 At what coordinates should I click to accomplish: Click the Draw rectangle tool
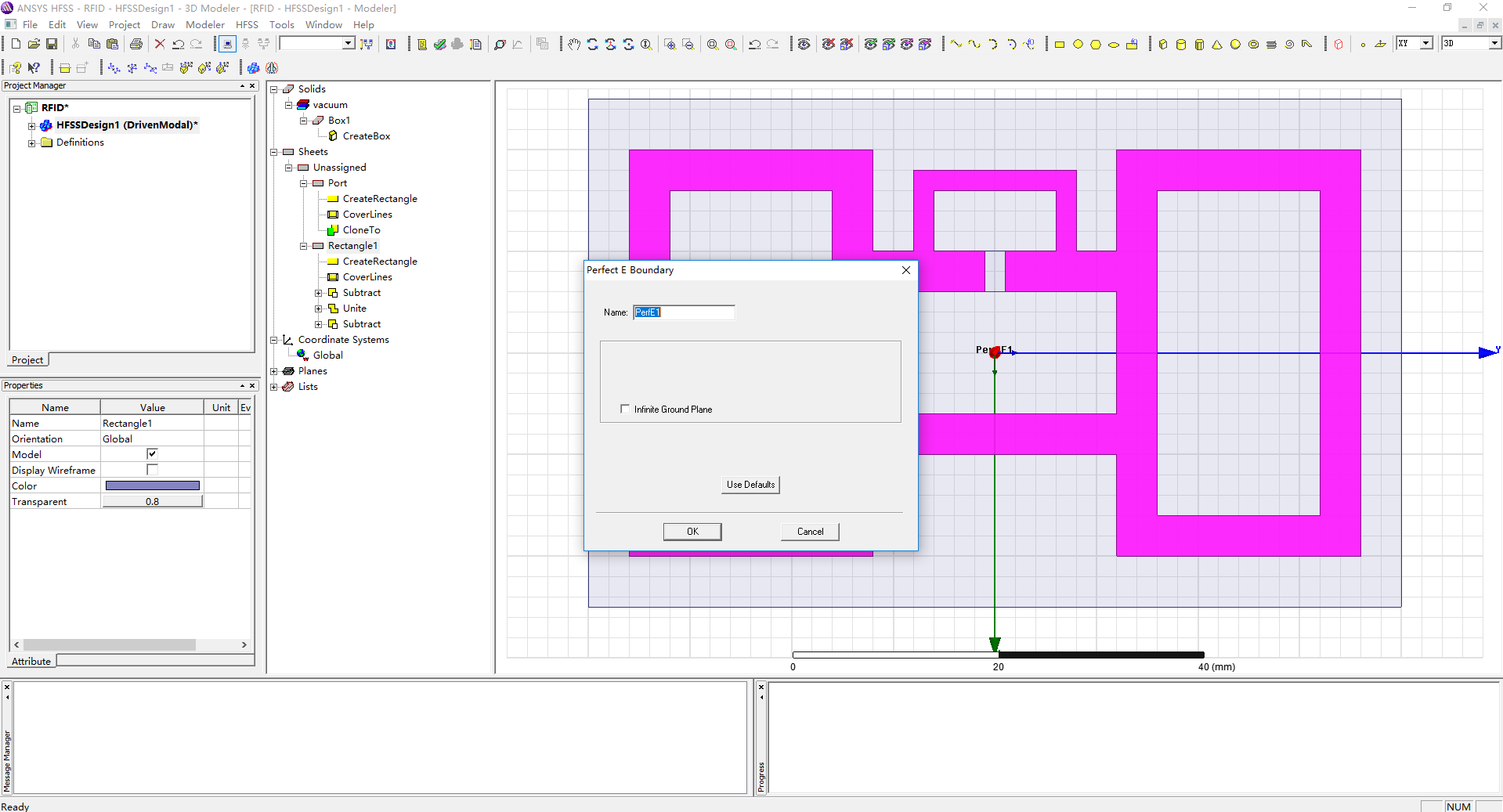pos(1060,45)
